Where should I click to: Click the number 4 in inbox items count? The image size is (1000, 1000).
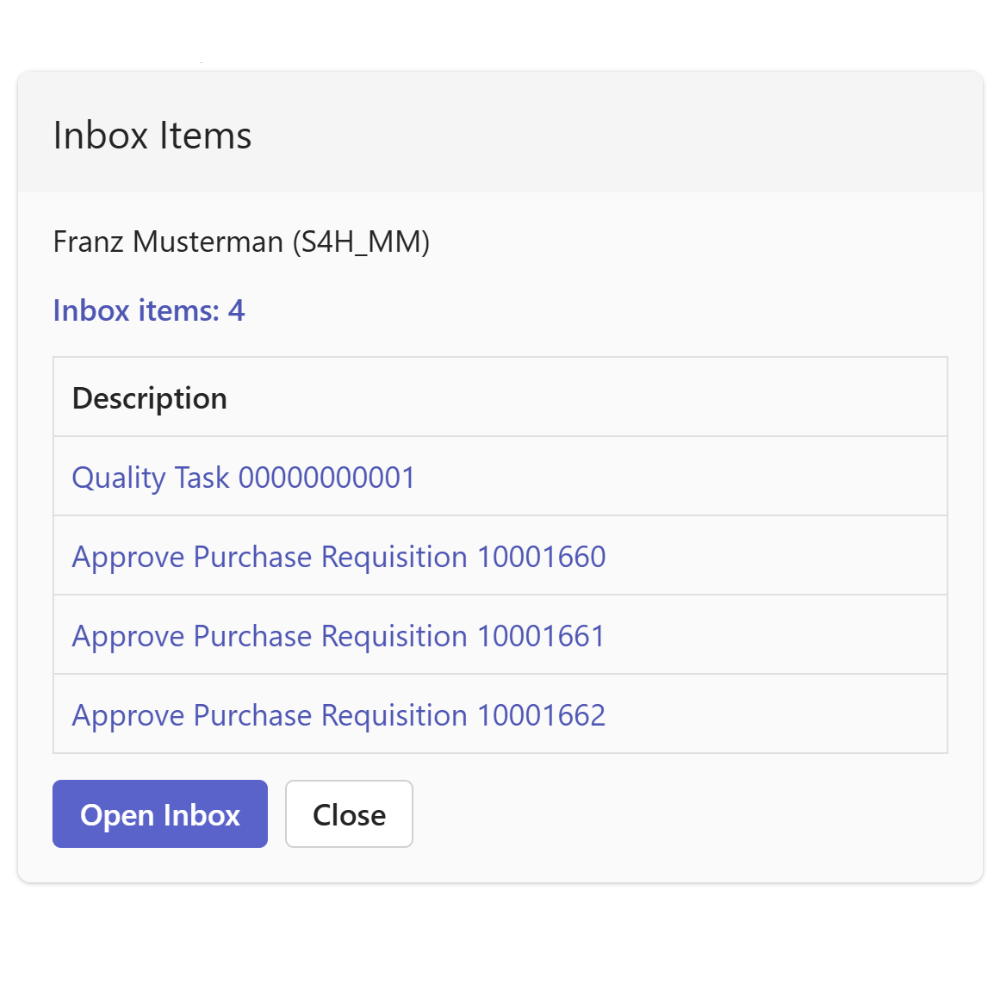[237, 311]
